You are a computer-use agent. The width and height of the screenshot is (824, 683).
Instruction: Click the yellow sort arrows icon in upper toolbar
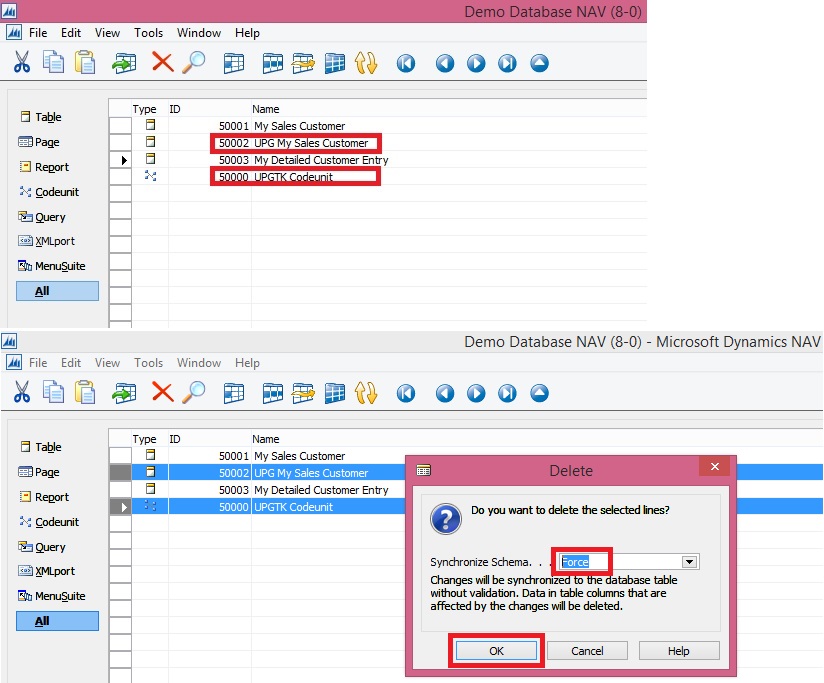click(x=366, y=63)
